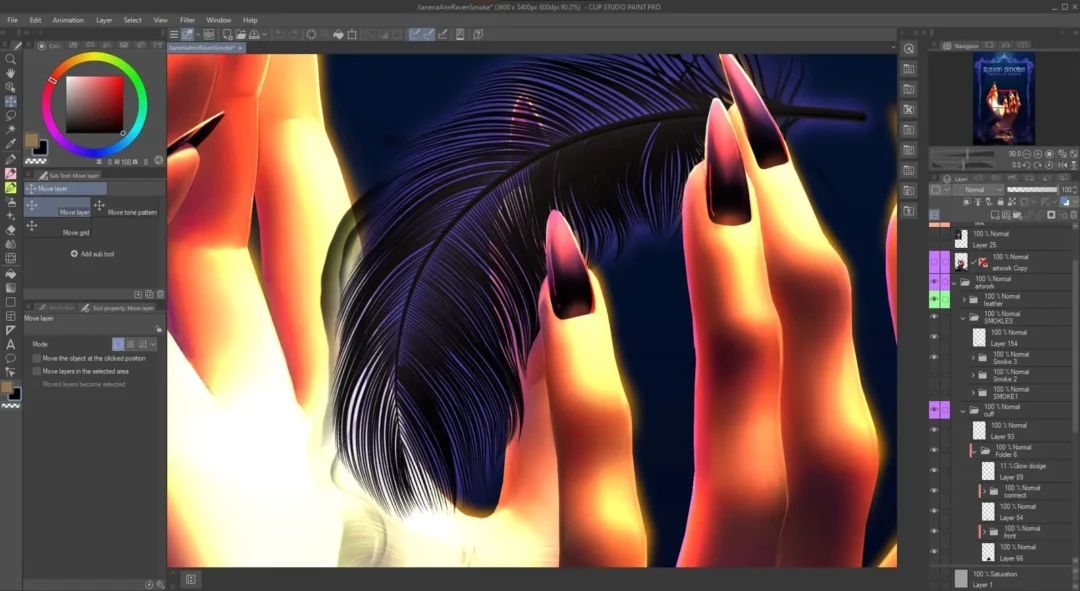Click Add sub tool button
1080x591 pixels.
92,254
